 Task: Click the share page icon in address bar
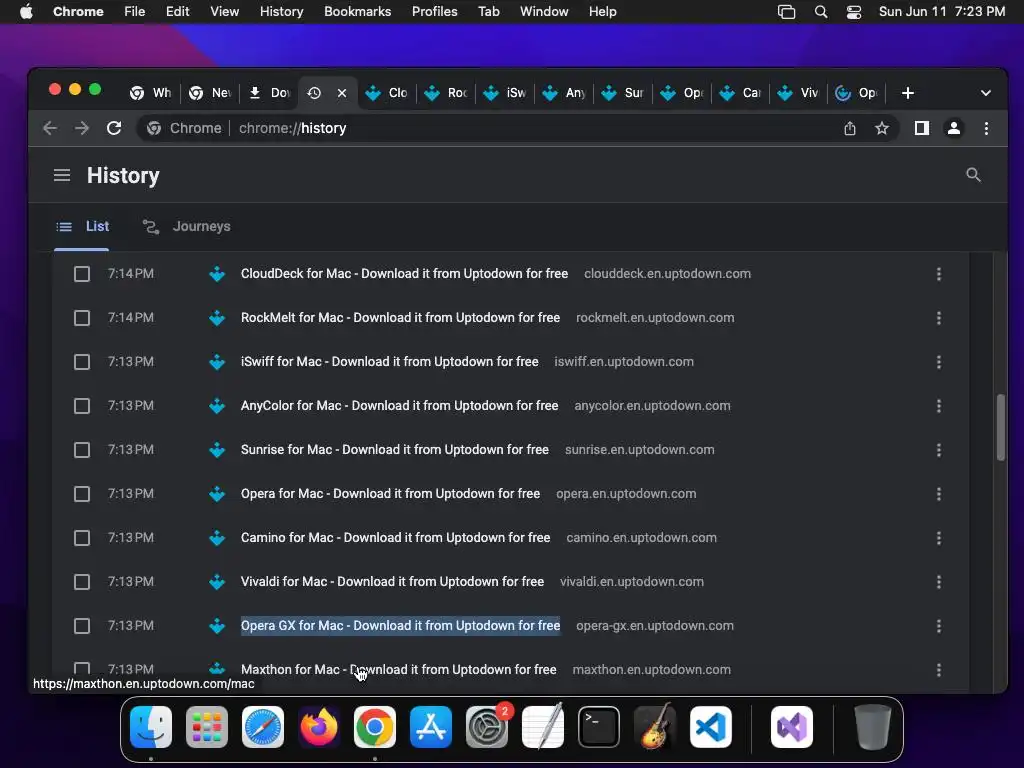pyautogui.click(x=850, y=128)
